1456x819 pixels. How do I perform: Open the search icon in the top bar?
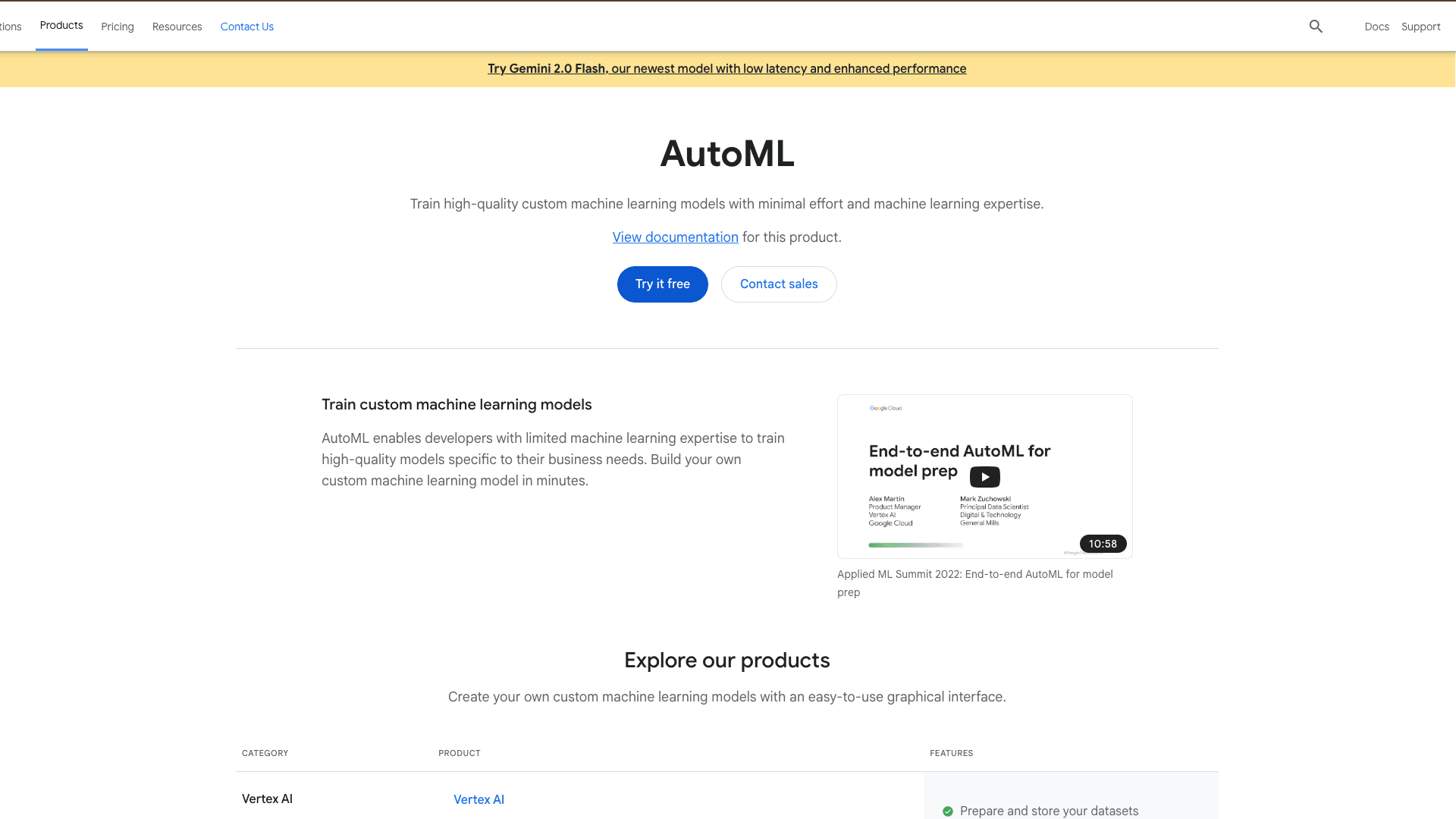[1316, 26]
